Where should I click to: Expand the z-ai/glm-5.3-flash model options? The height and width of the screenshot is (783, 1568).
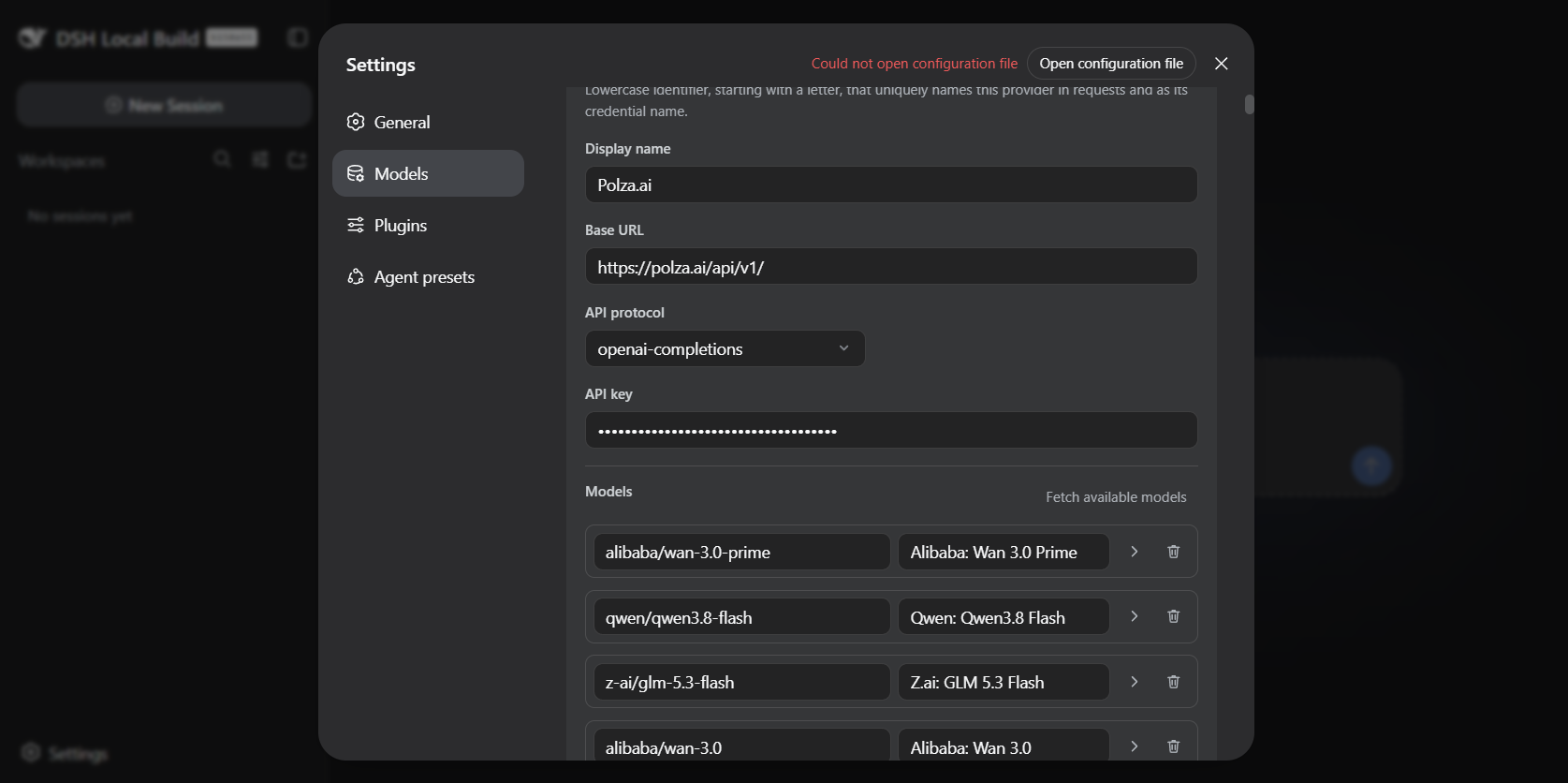(1134, 682)
